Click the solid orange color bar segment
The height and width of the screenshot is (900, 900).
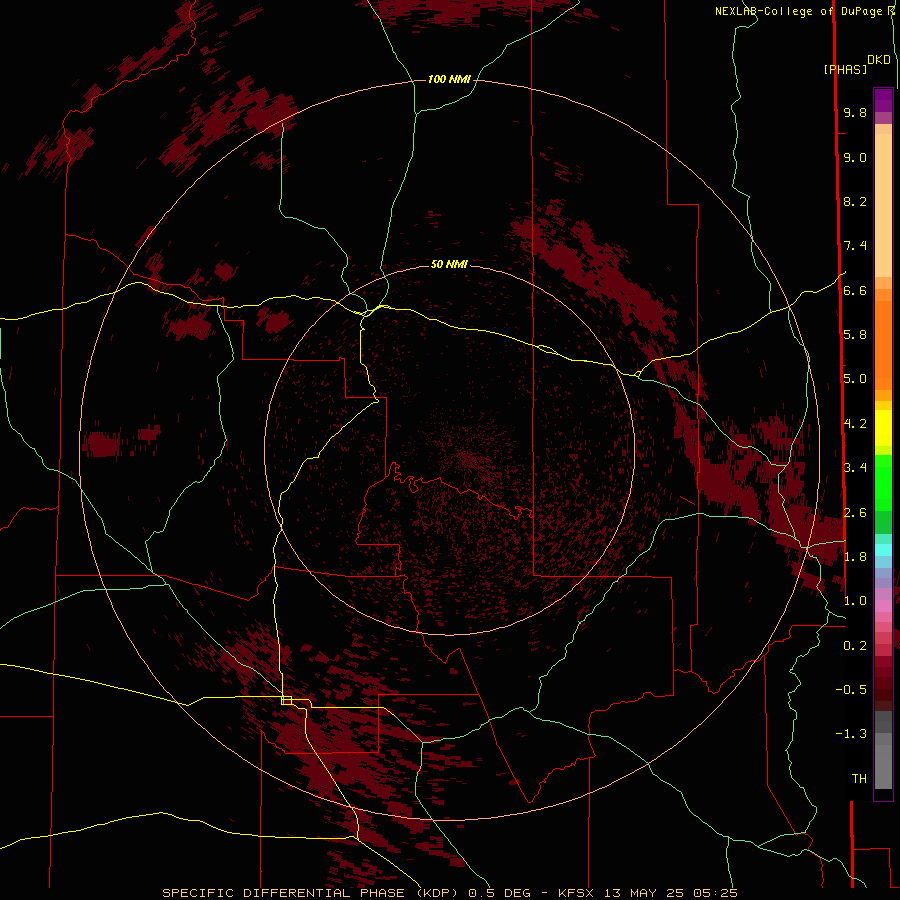[883, 345]
